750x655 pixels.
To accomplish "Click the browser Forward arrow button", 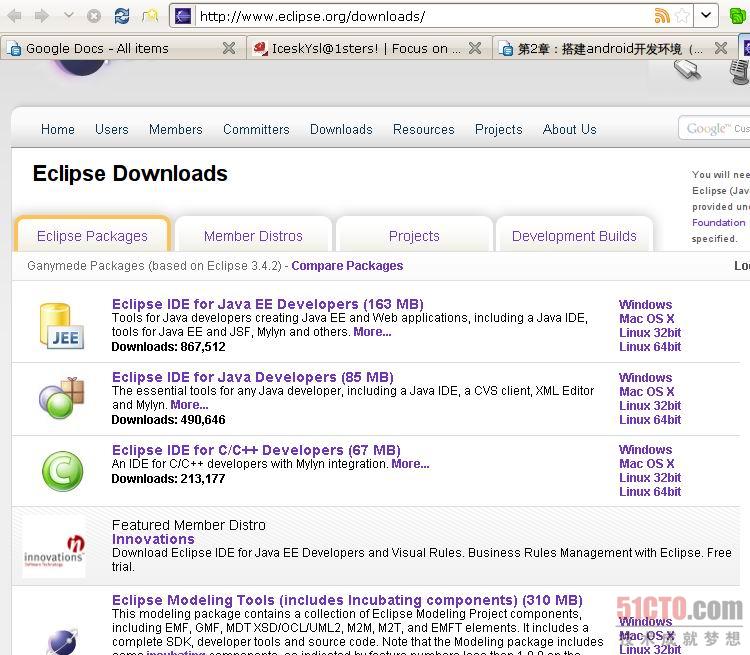I will coord(42,16).
